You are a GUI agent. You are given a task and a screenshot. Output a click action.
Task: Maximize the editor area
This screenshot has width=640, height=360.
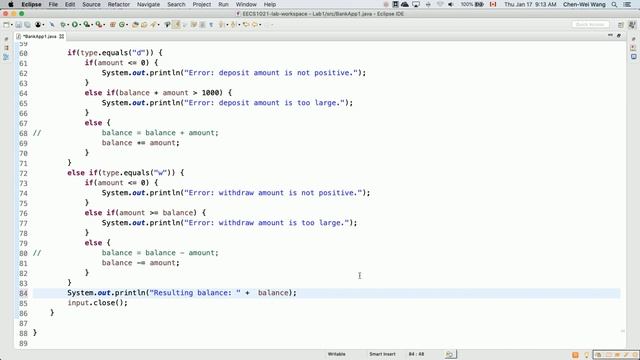[619, 36]
